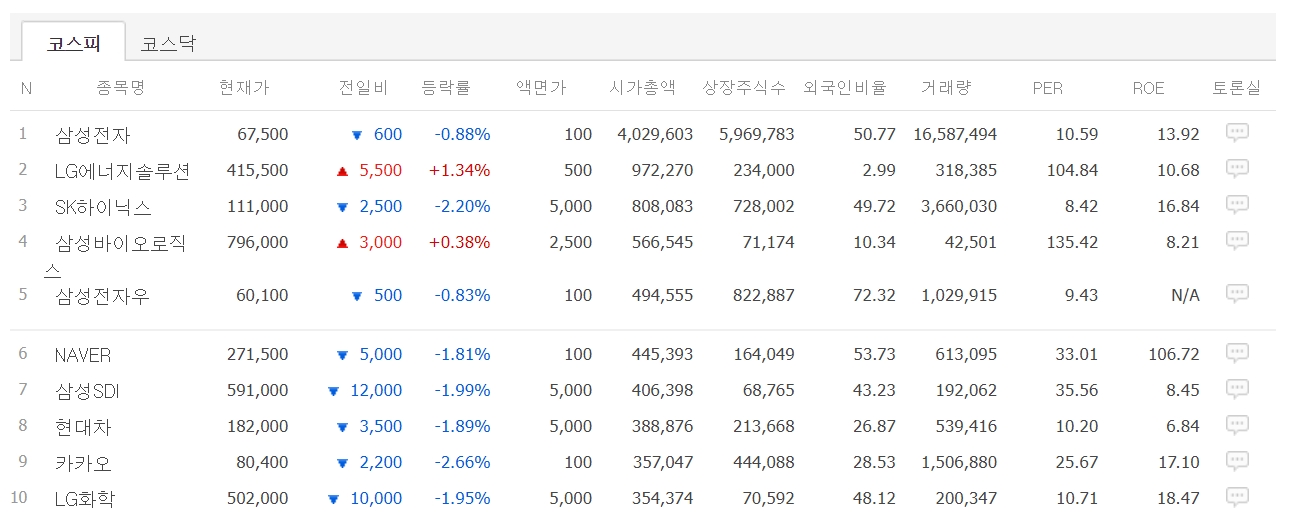The height and width of the screenshot is (529, 1301).
Task: Switch to the 코스닥 tab
Action: click(168, 43)
